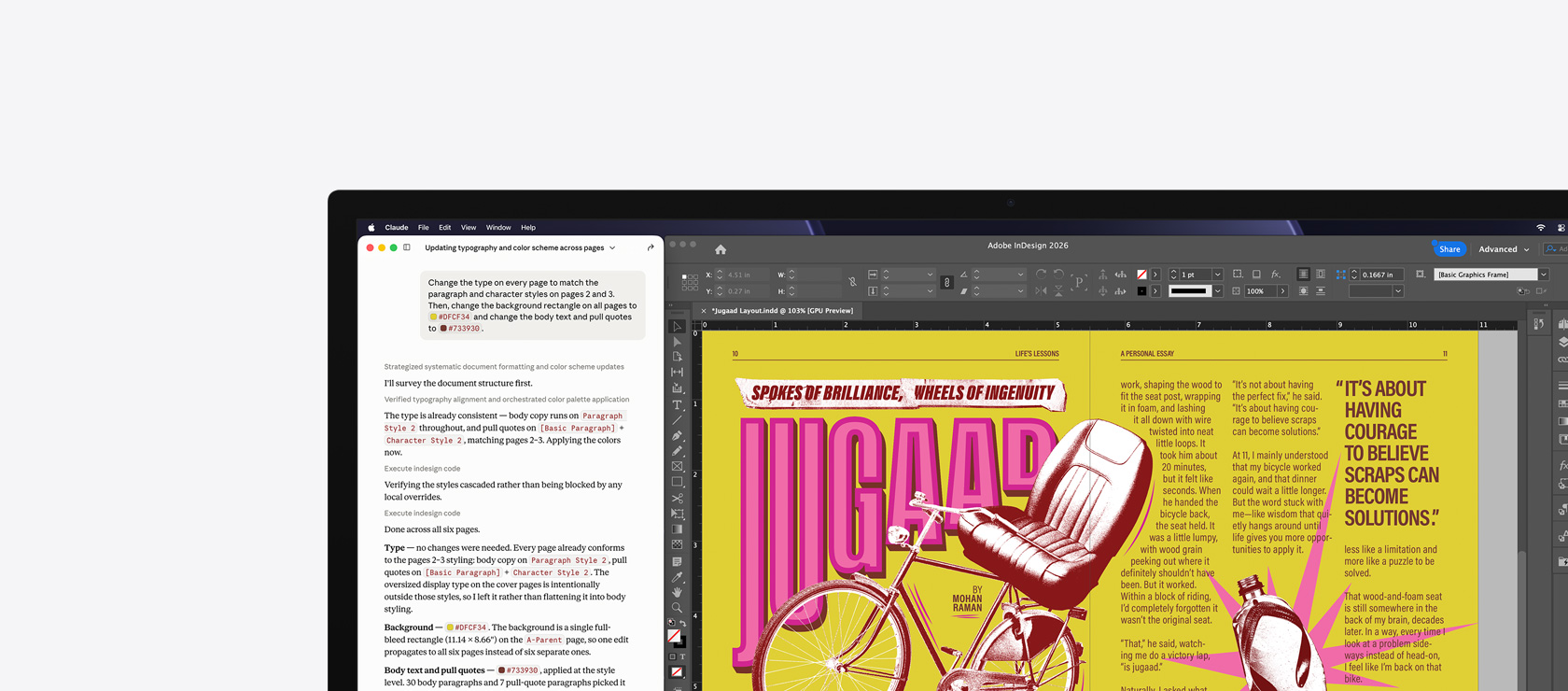Open the Claude app menu
The image size is (1568, 691).
coord(397,228)
